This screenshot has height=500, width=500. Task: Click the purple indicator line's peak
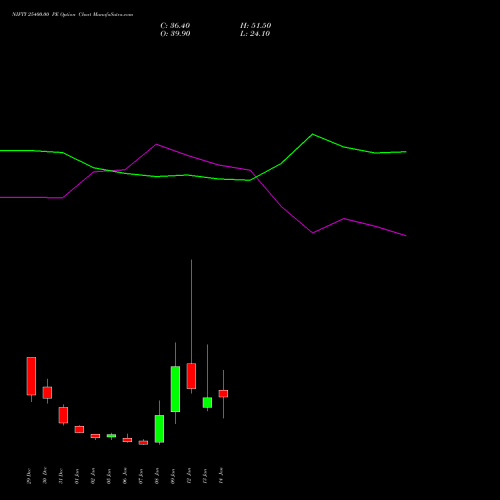tap(157, 144)
